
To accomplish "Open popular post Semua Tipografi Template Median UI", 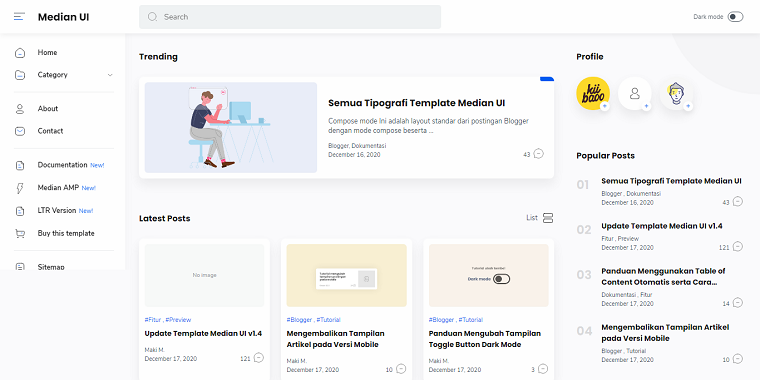I will coord(671,181).
